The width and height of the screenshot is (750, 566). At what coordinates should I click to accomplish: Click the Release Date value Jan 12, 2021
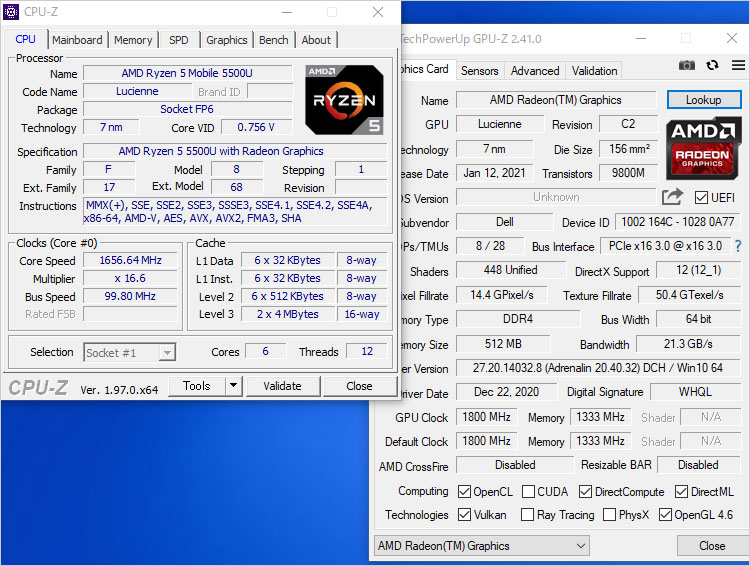(x=495, y=173)
